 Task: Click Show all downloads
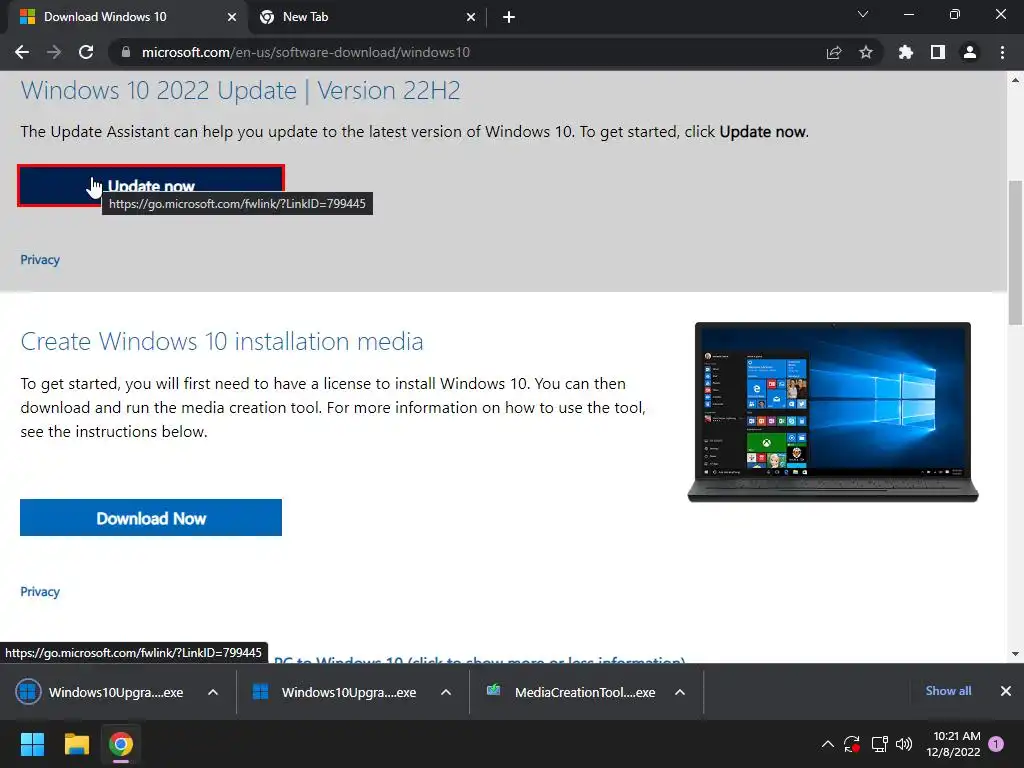click(x=948, y=691)
